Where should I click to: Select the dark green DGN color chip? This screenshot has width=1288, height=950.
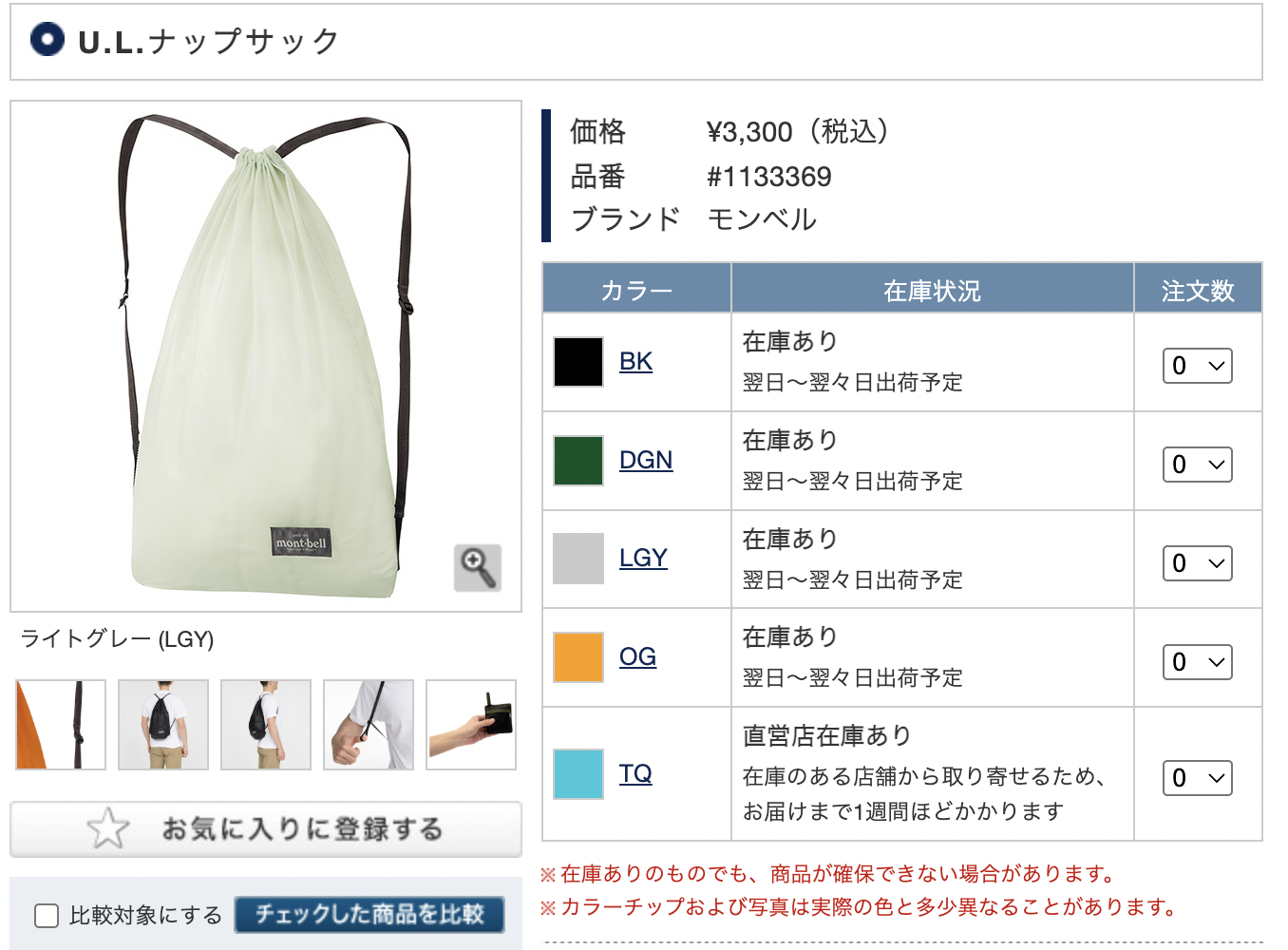tap(578, 461)
